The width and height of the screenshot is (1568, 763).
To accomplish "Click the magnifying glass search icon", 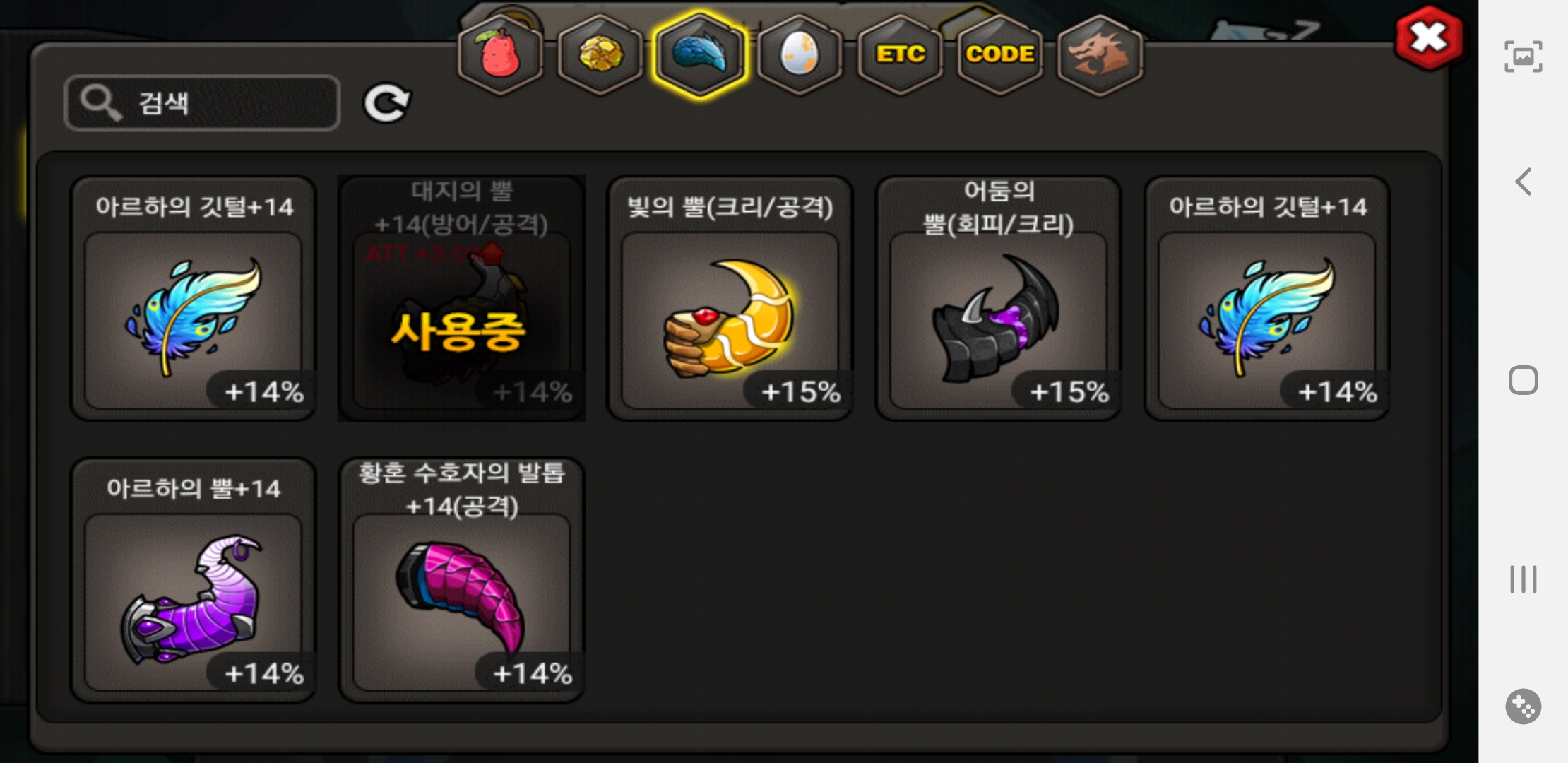I will click(100, 103).
